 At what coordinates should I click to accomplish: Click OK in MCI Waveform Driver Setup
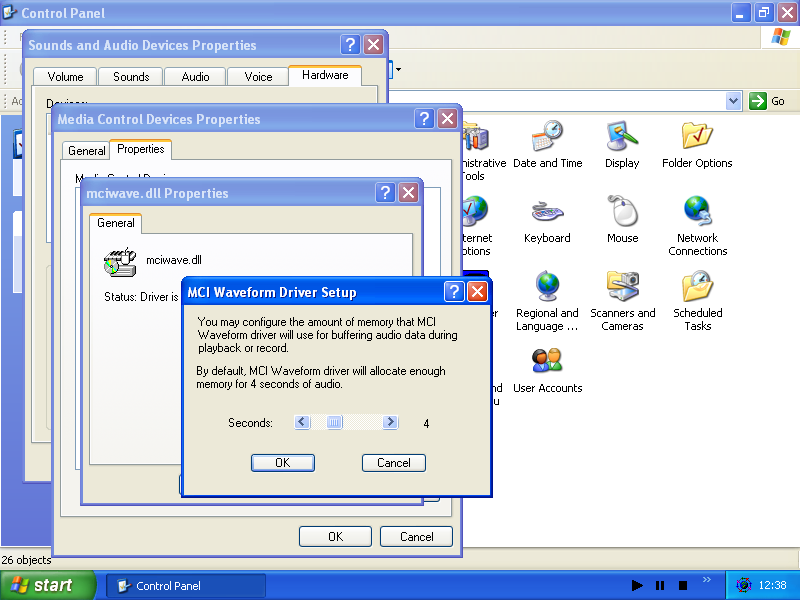click(x=282, y=463)
